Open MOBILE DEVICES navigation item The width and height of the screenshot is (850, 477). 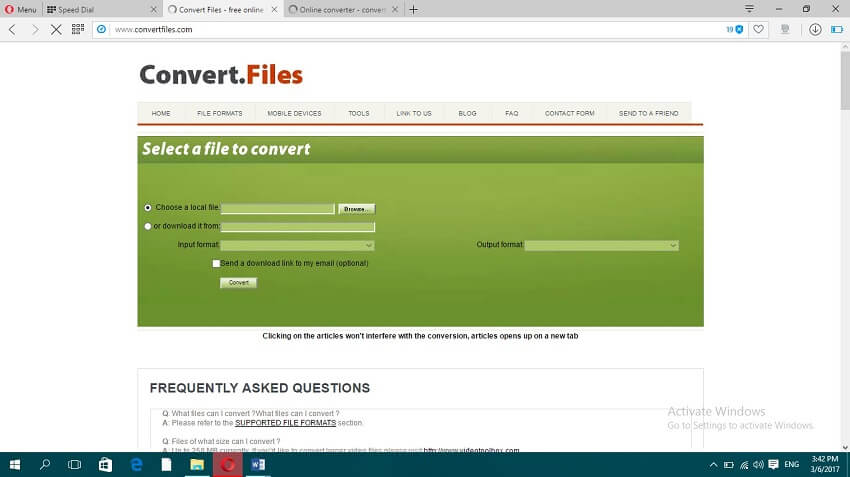294,113
